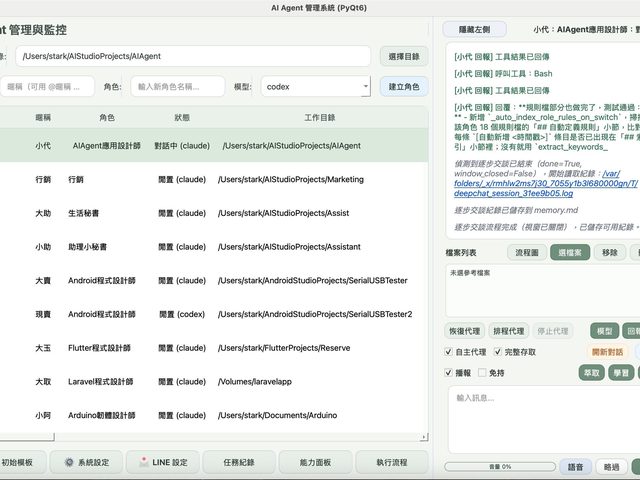Click the 建立角色 button
The height and width of the screenshot is (480, 640).
404,87
